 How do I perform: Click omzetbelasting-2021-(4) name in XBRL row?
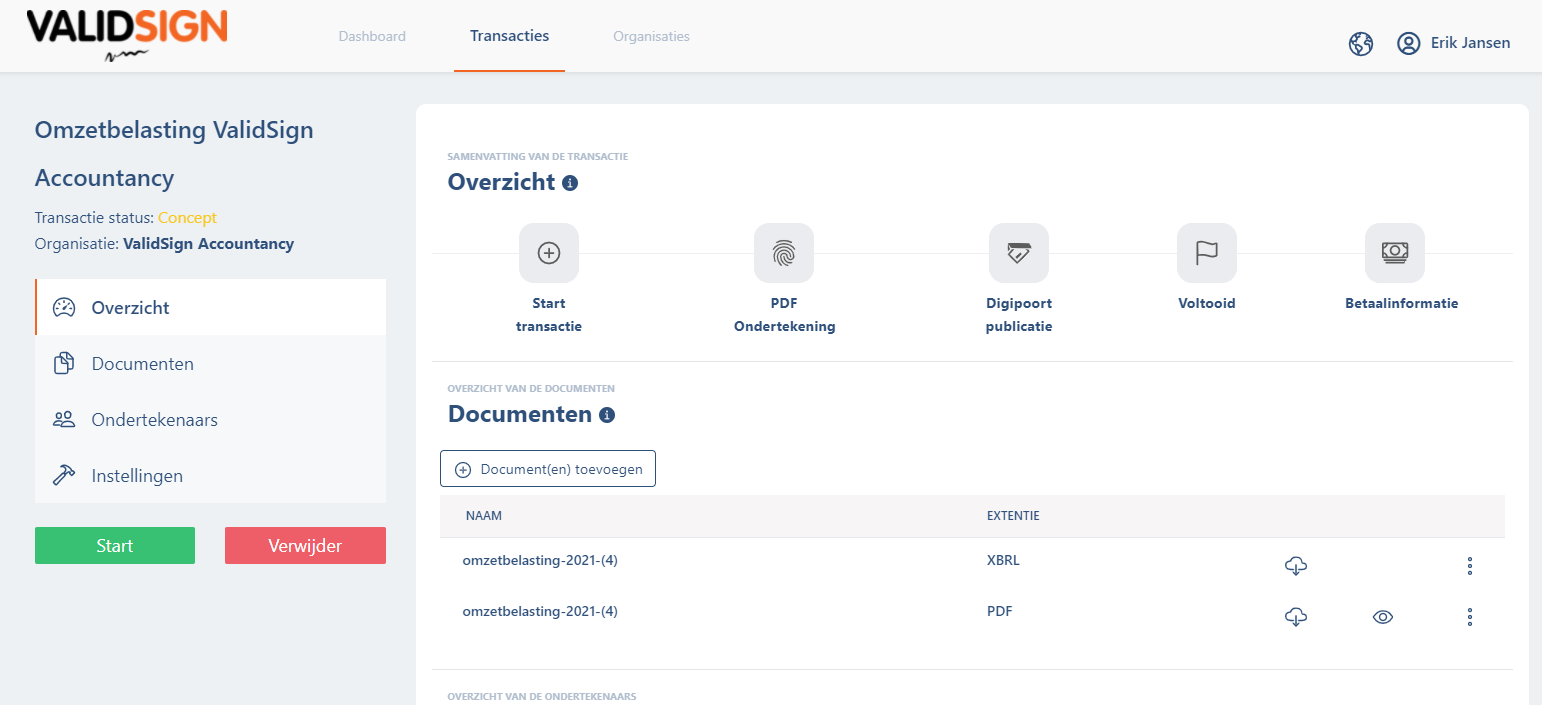(x=540, y=561)
